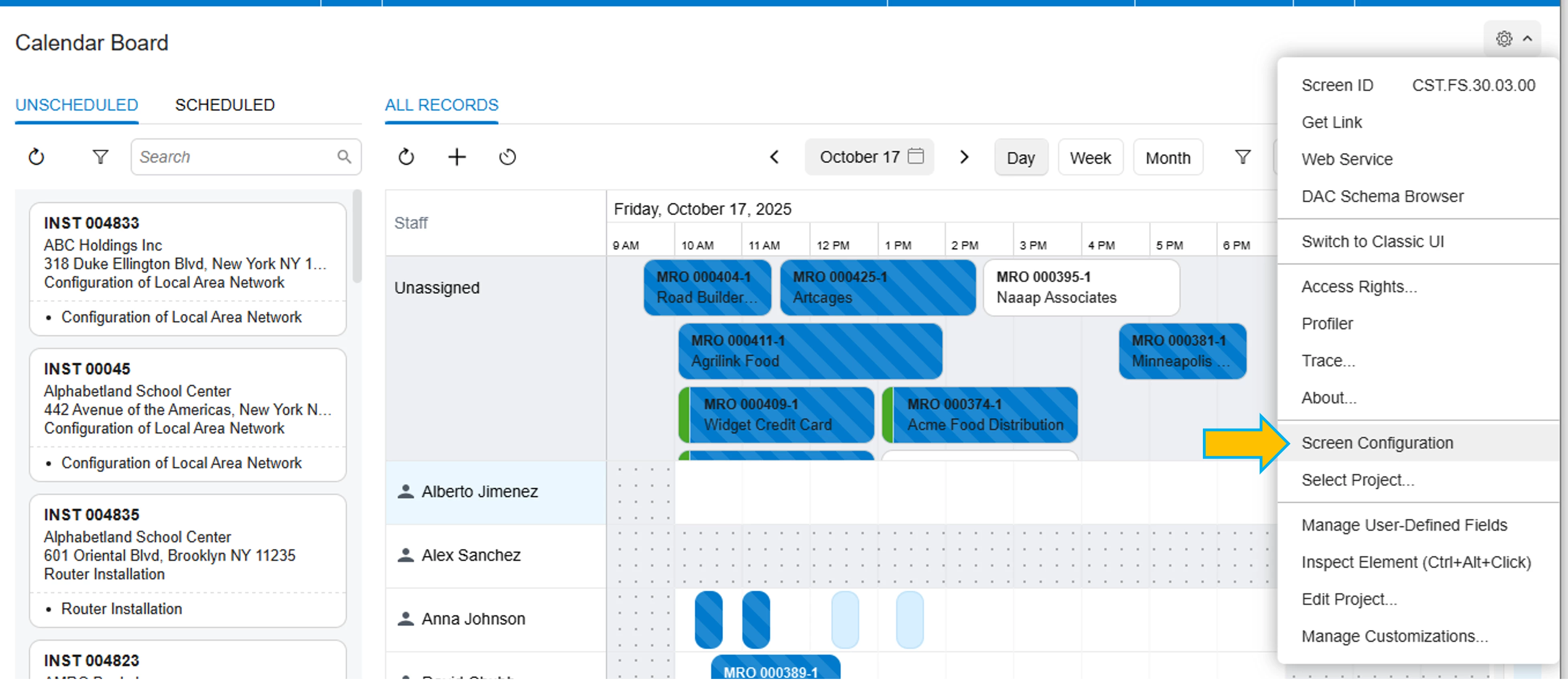
Task: Go to the previous day arrow
Action: point(774,157)
